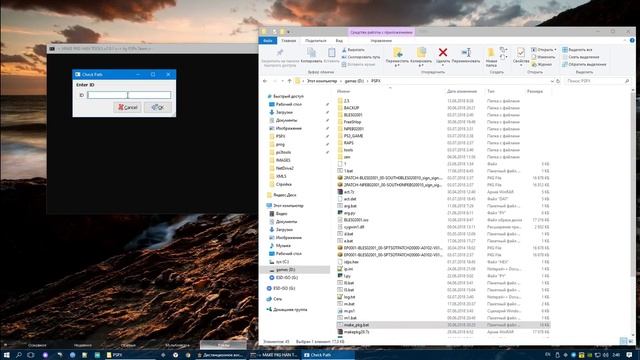This screenshot has width=640, height=360.
Task: Click the Task View icon in taskbar
Action: point(31,355)
